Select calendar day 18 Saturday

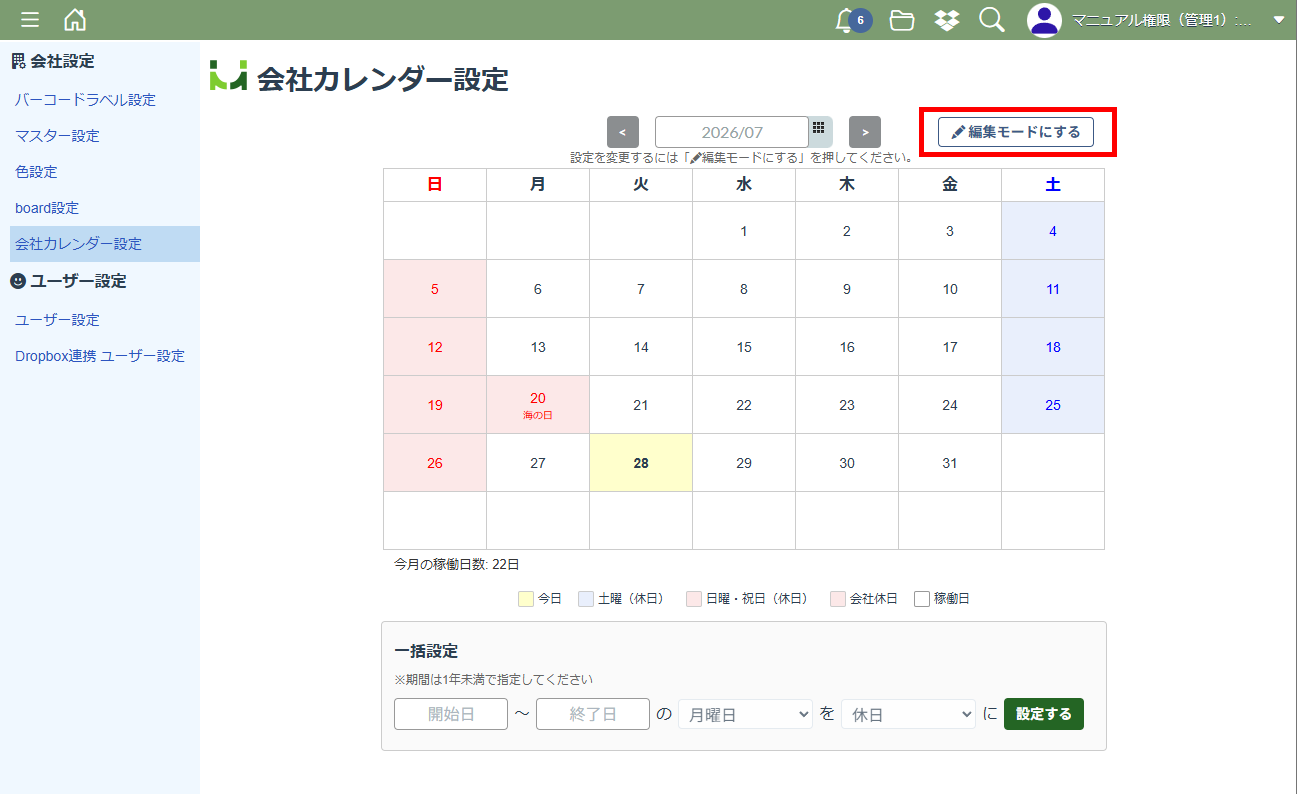coord(1053,347)
